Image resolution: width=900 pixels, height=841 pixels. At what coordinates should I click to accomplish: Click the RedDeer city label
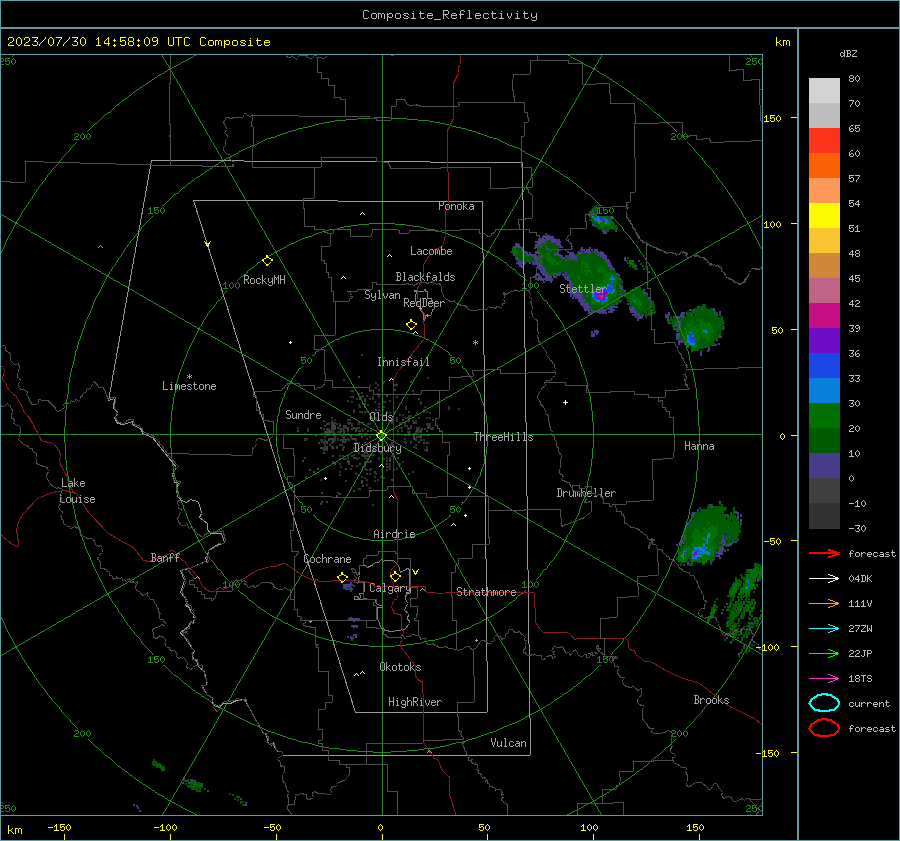pos(424,303)
